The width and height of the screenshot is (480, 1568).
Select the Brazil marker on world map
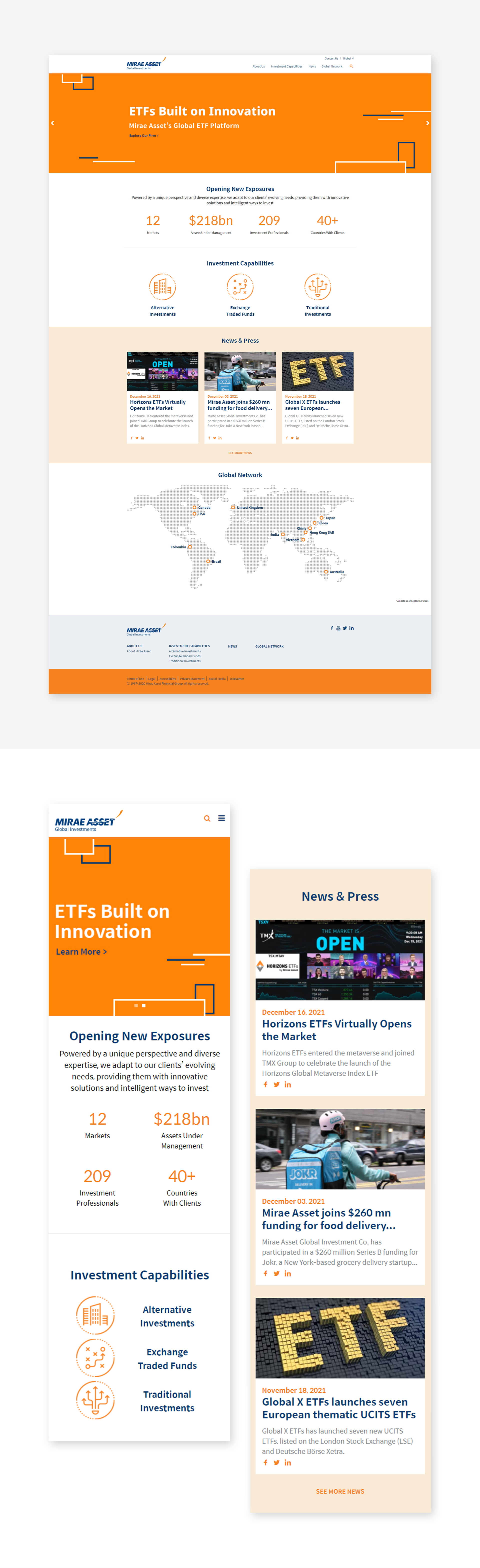(x=208, y=561)
